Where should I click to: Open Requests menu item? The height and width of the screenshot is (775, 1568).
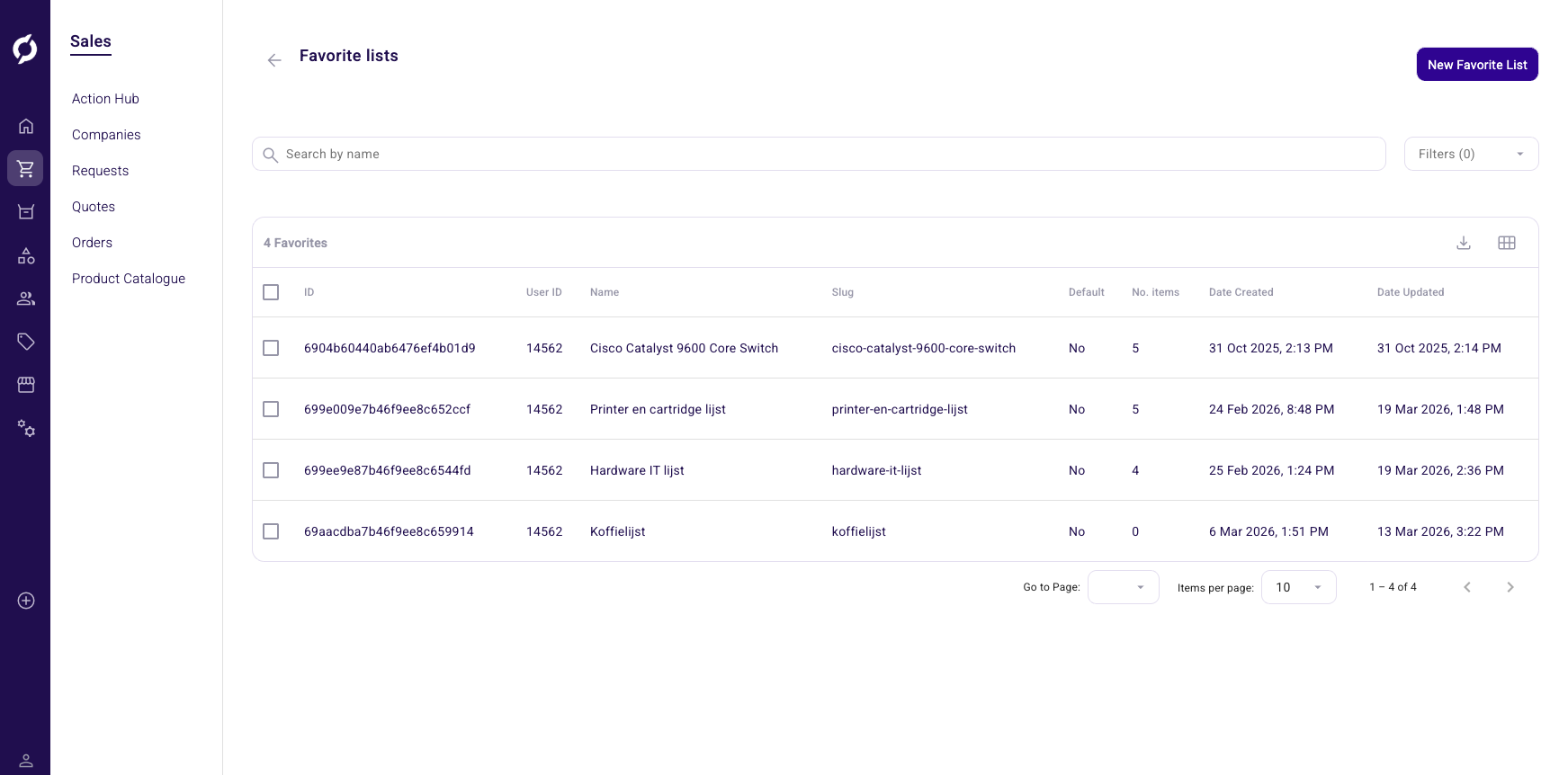tap(100, 171)
